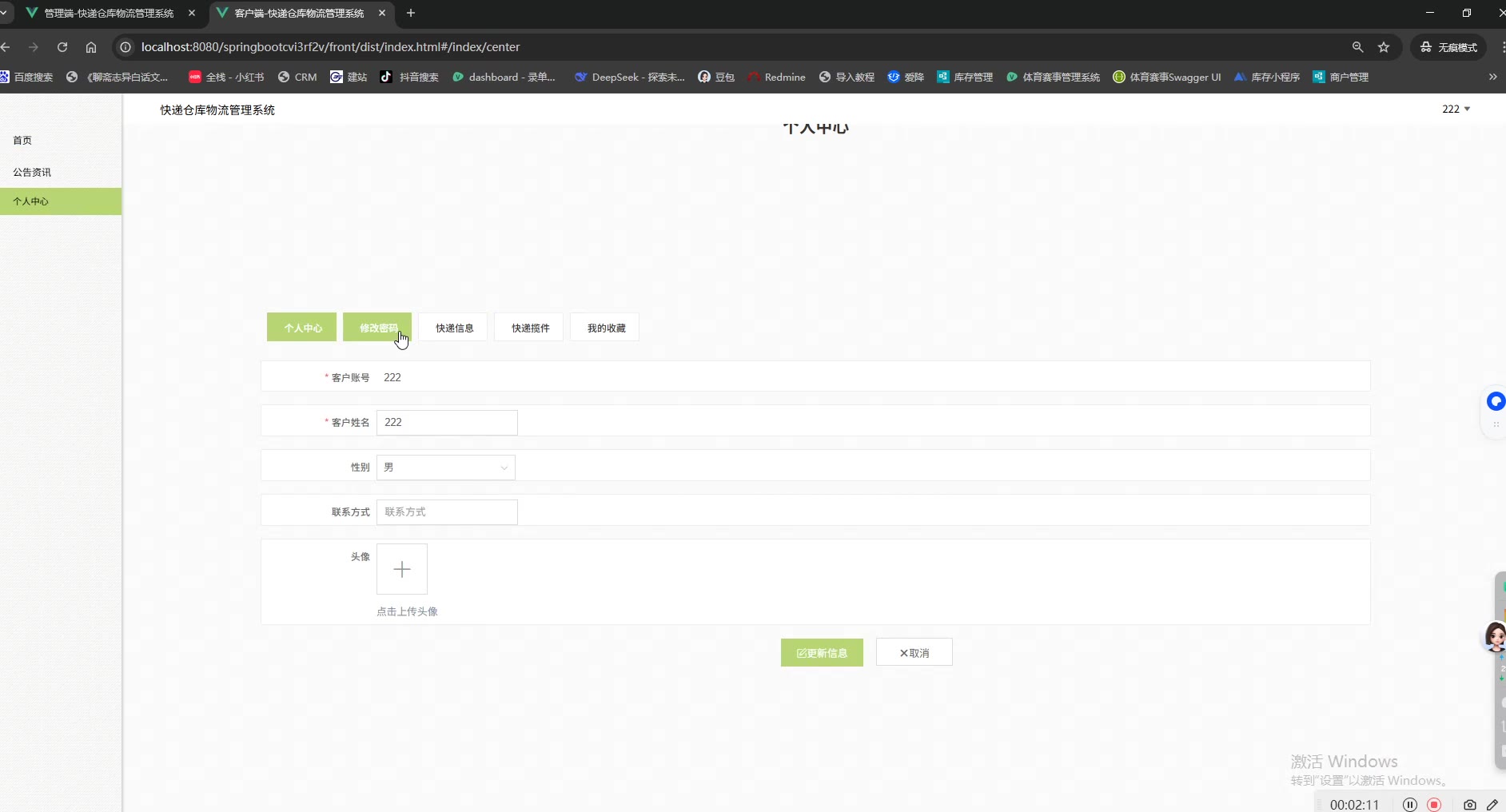
Task: Open the 快递揽件 tab
Action: point(529,328)
